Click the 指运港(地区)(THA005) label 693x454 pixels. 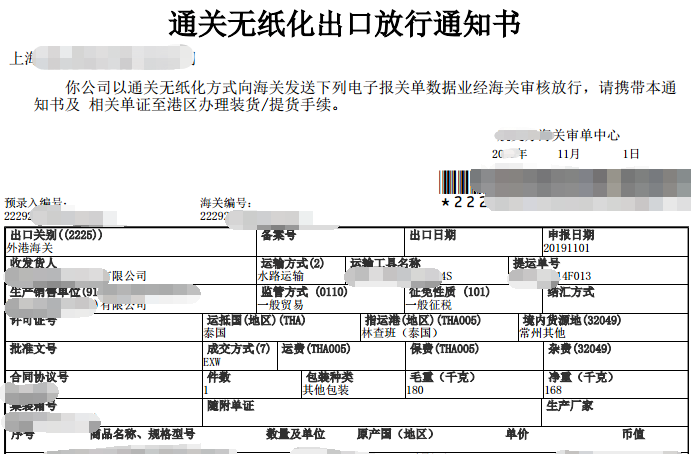(423, 320)
